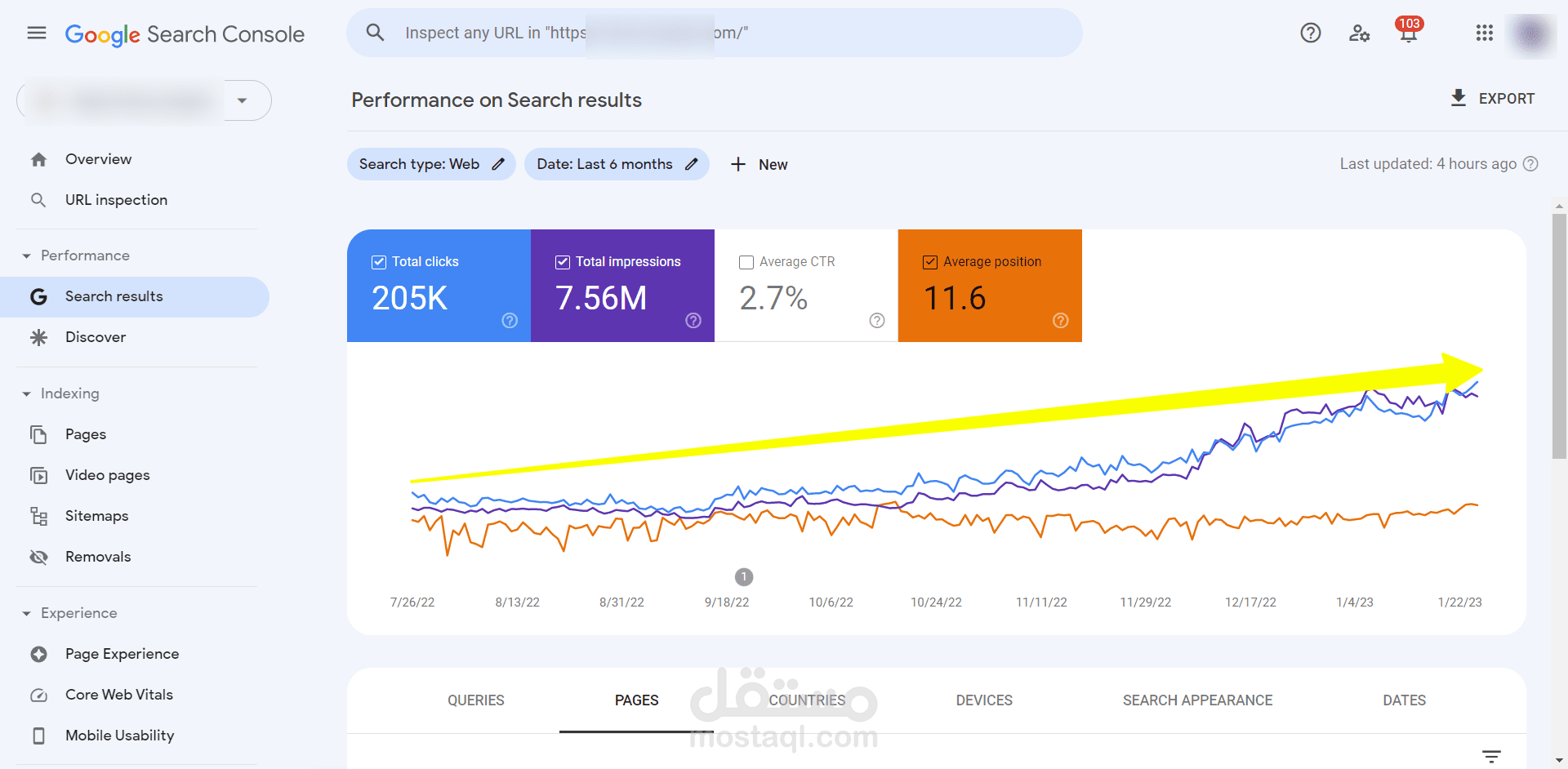Open the Dates tab
This screenshot has width=1568, height=769.
[x=1404, y=700]
